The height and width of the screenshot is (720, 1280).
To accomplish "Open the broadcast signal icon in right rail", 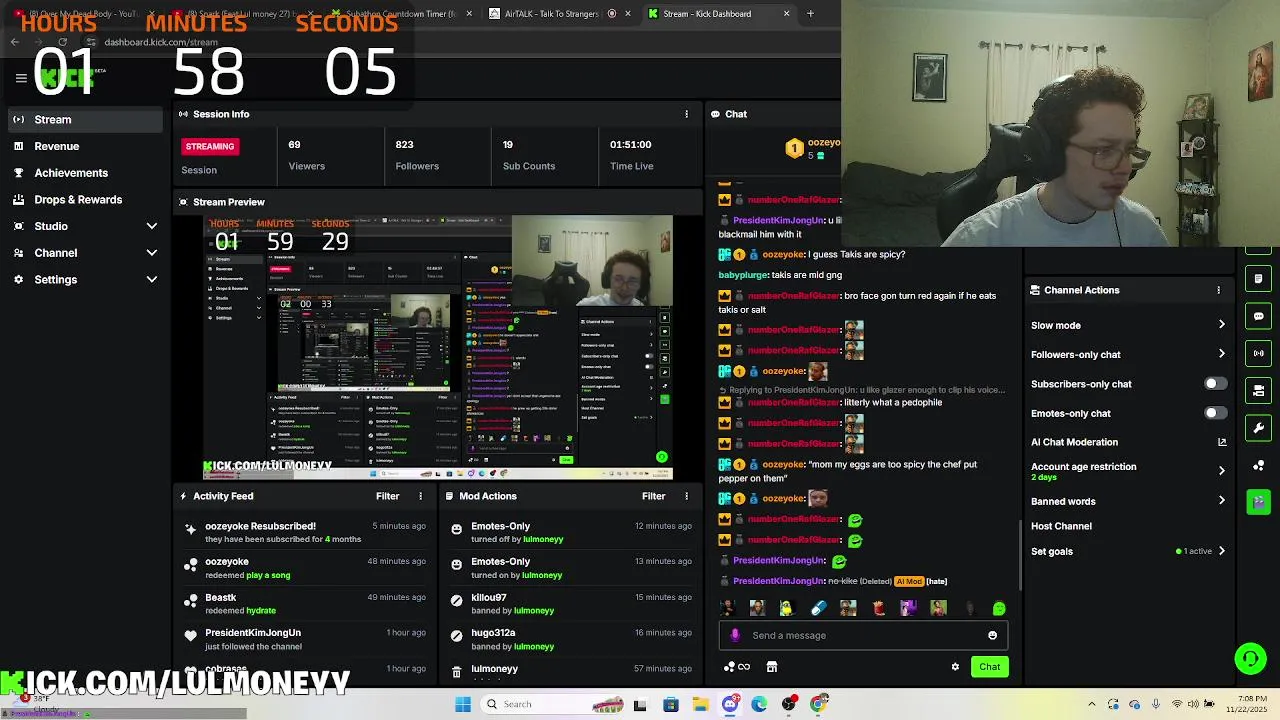I will coord(1259,353).
